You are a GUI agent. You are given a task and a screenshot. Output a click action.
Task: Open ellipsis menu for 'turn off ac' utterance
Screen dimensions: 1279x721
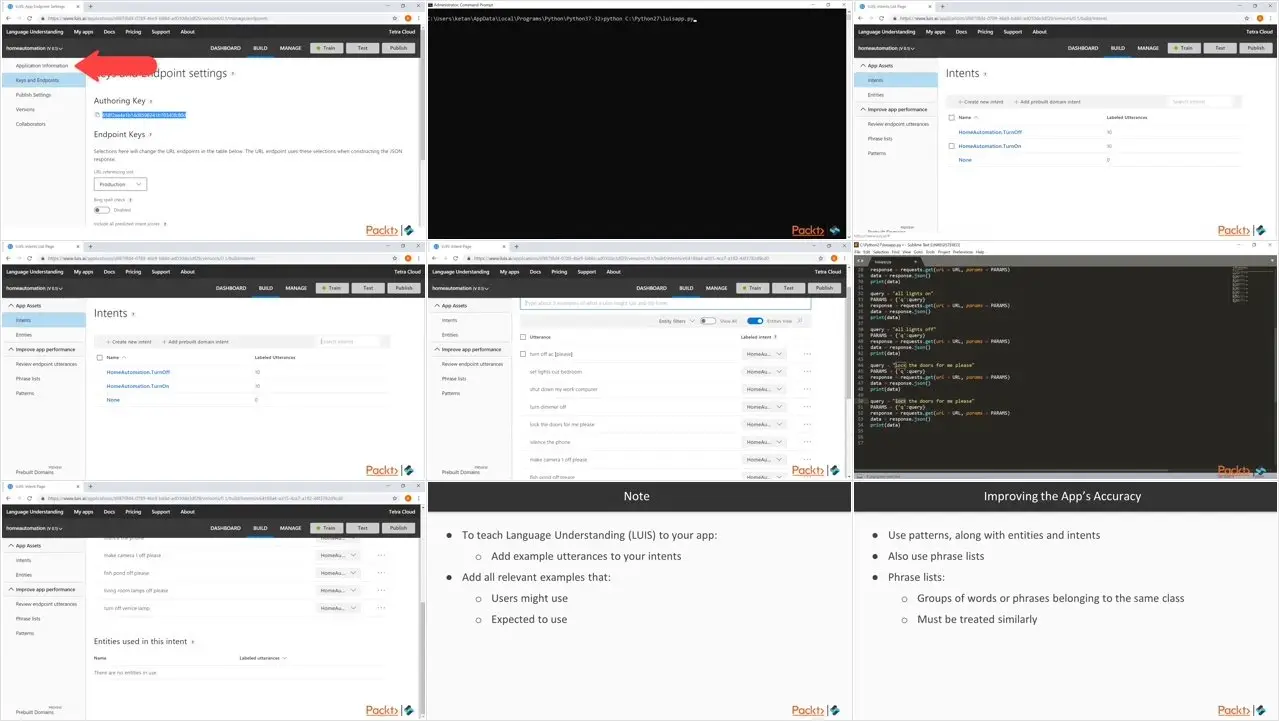[x=806, y=354]
